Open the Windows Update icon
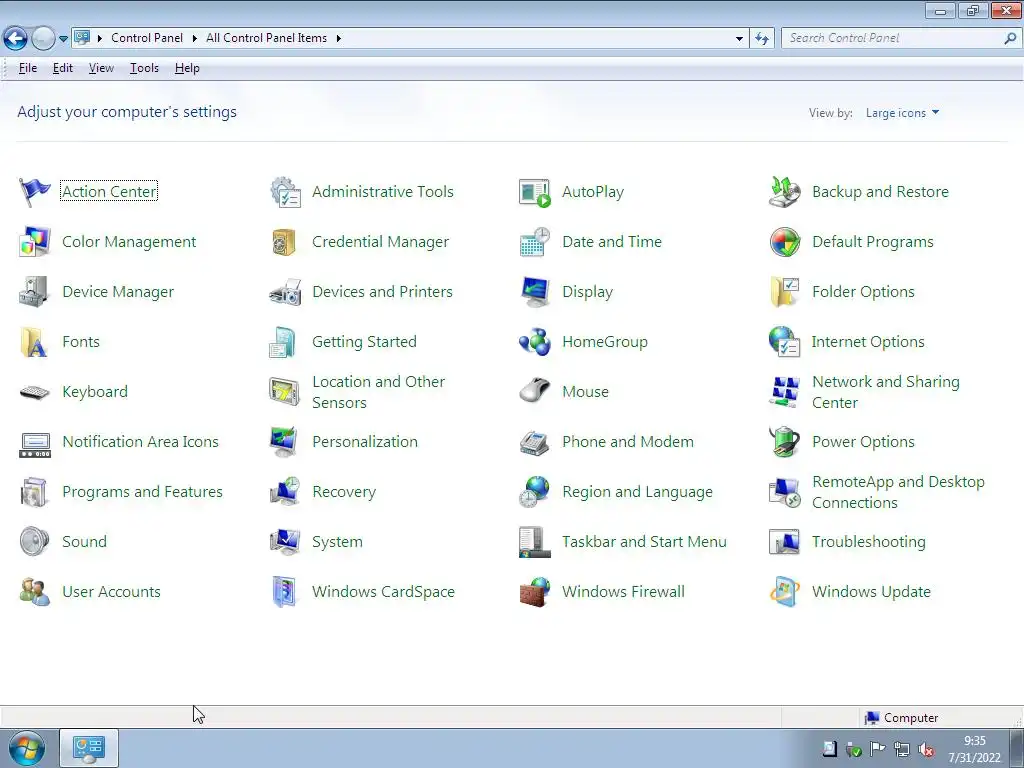 785,592
